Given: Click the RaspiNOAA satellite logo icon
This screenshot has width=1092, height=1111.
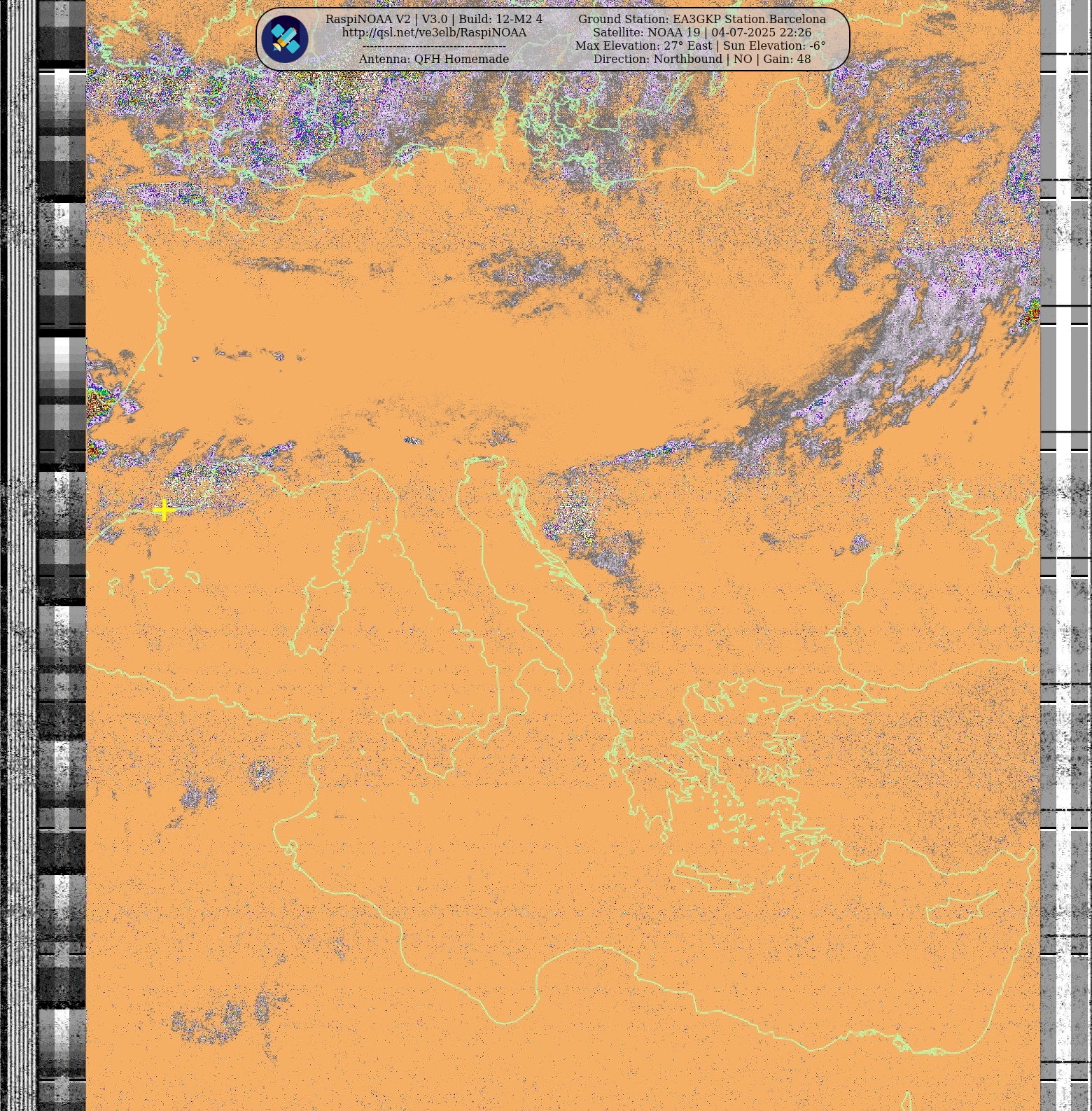Looking at the screenshot, I should tap(285, 39).
